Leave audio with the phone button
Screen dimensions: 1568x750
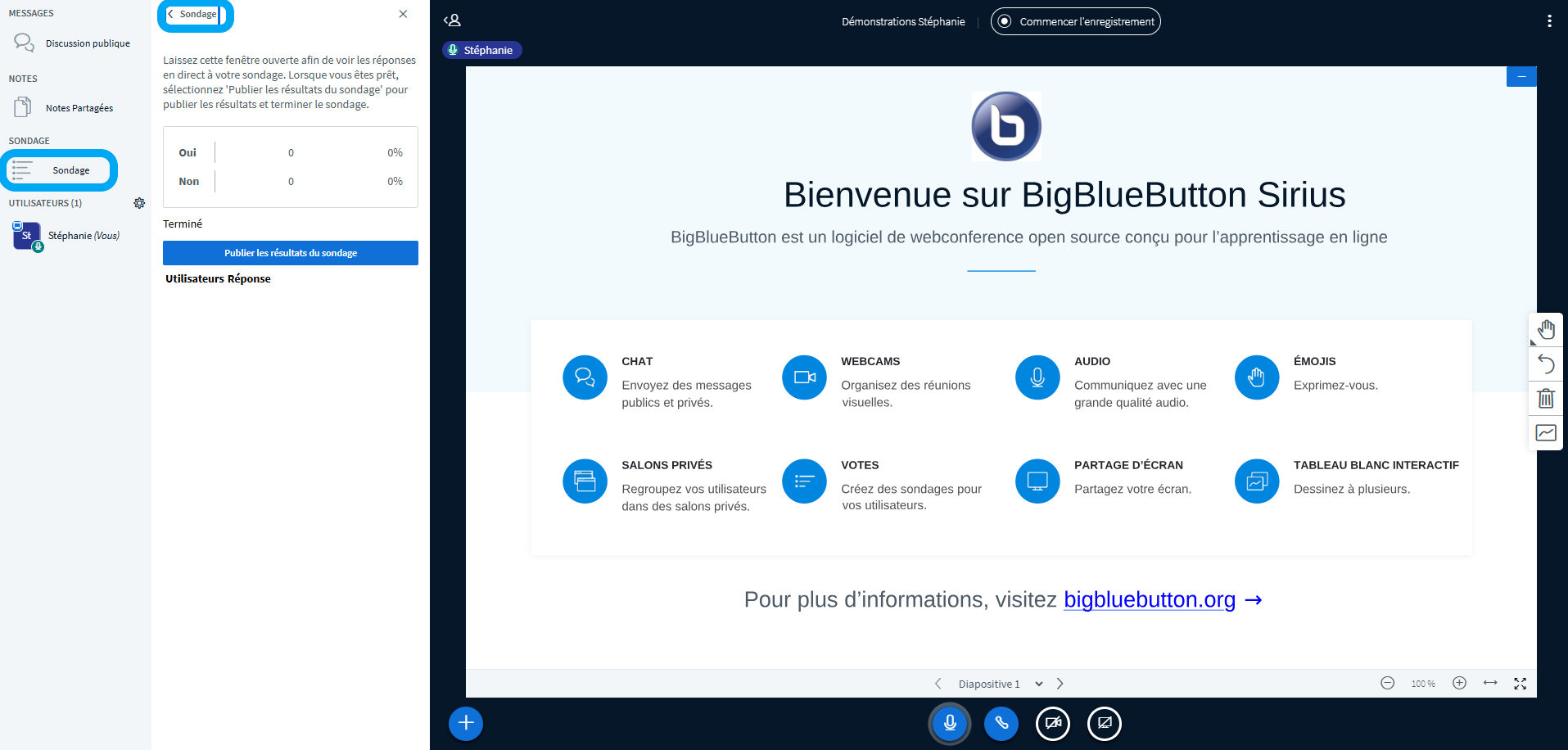pyautogui.click(x=1001, y=723)
